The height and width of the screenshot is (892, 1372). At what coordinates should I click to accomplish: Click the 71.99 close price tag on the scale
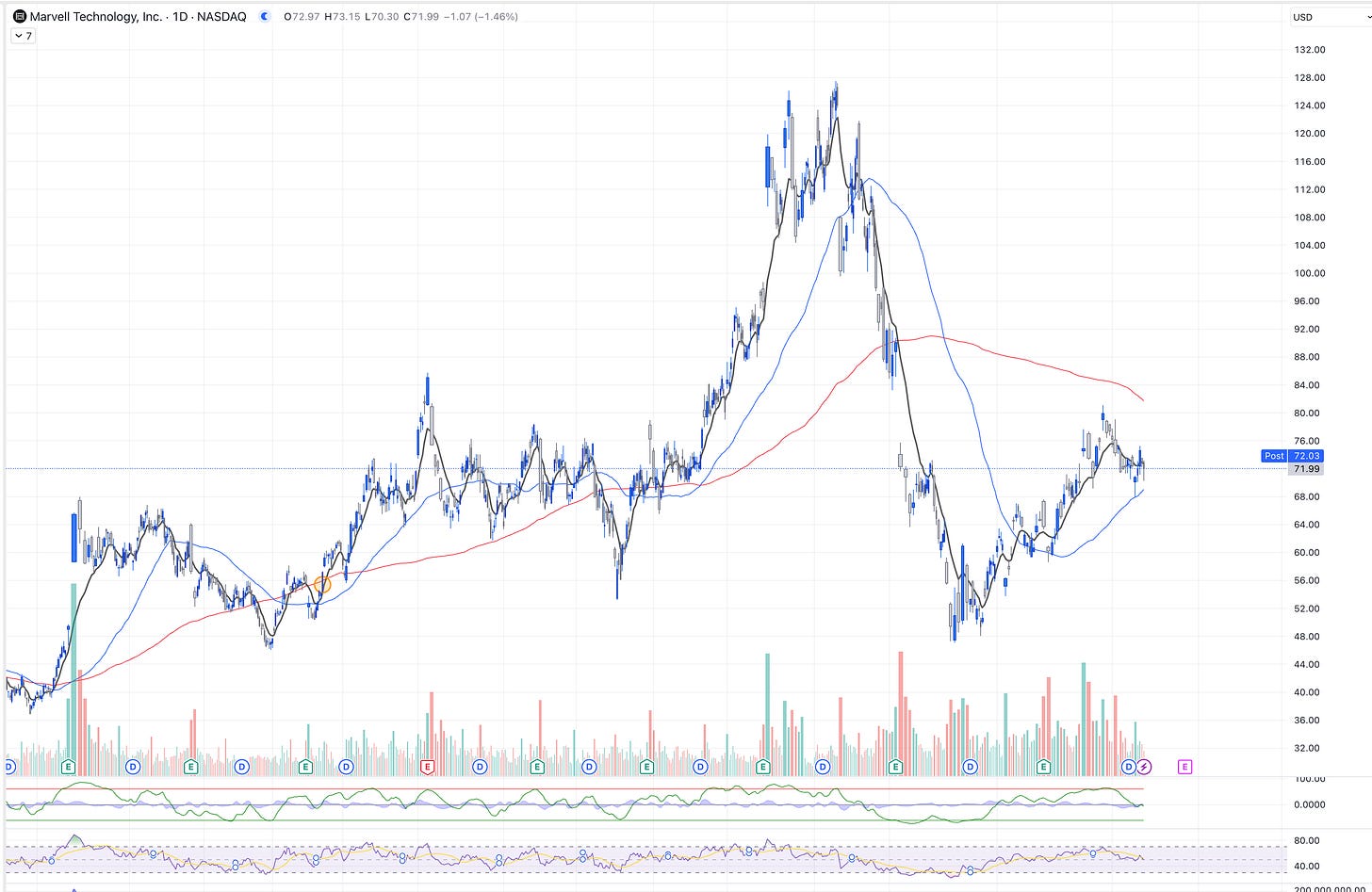click(1306, 468)
